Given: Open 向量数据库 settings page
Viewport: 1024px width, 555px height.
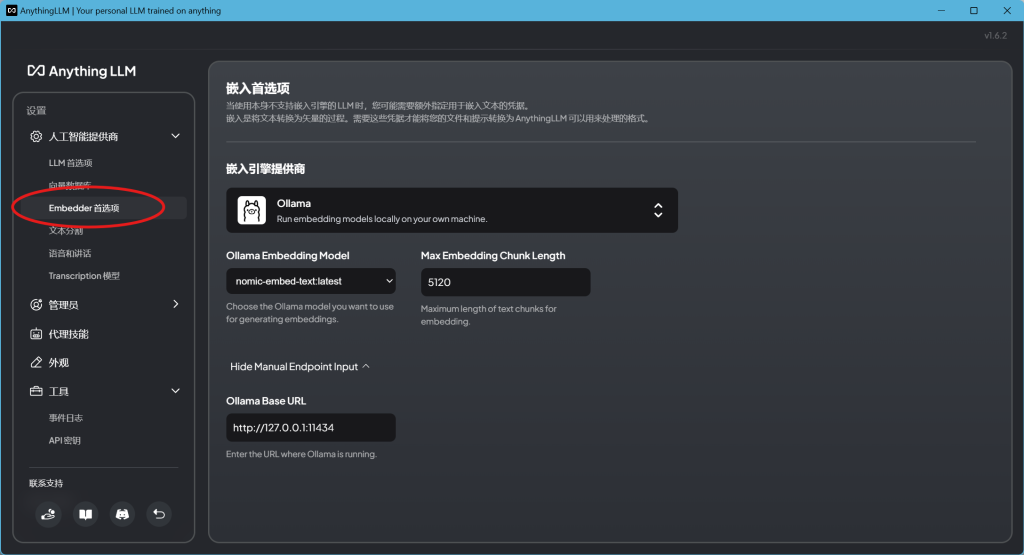Looking at the screenshot, I should 70,185.
